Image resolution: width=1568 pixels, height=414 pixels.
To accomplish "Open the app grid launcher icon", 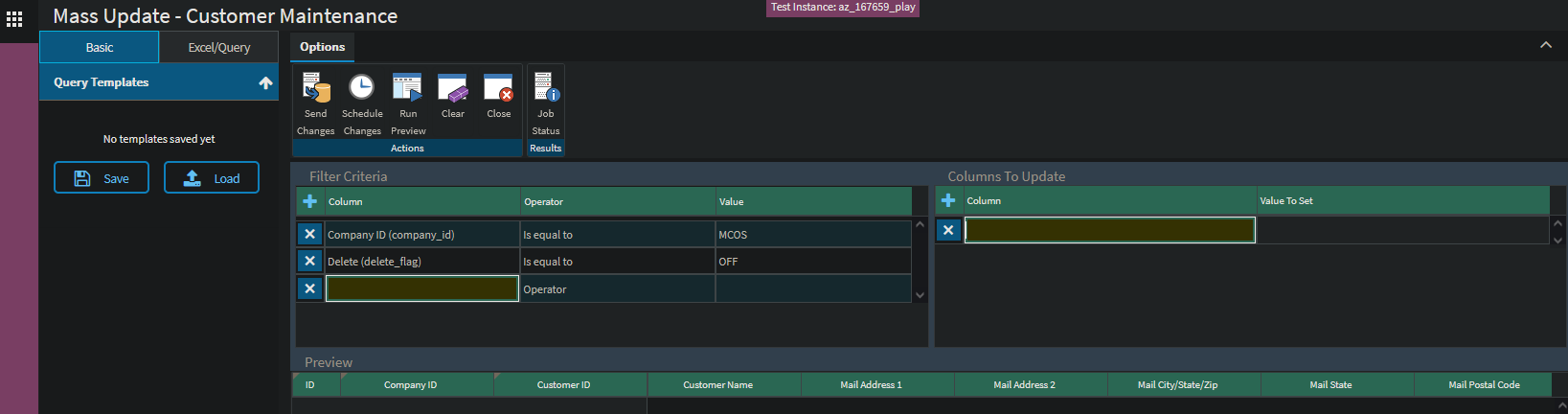I will point(14,18).
